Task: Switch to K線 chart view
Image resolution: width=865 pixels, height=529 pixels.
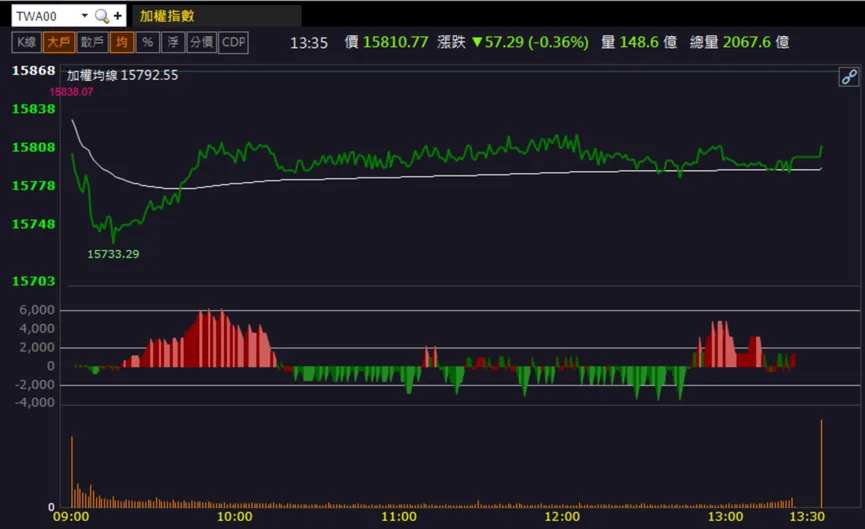Action: 26,42
